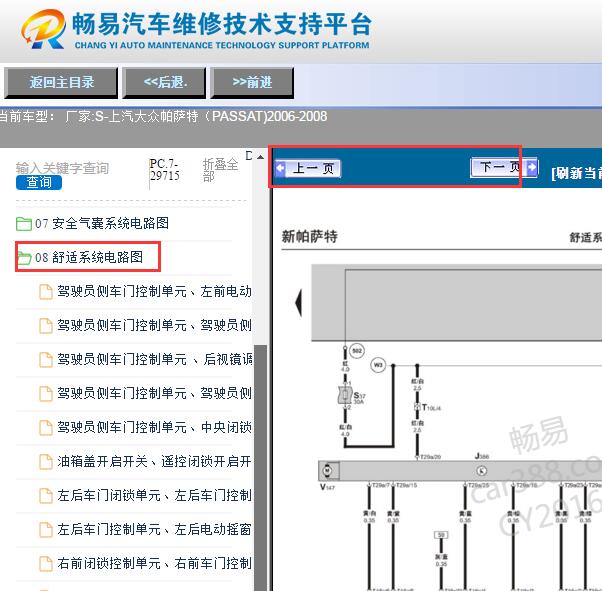Viewport: 602px width, 591px height.
Task: Go to next page with 下一页
Action: click(x=499, y=168)
